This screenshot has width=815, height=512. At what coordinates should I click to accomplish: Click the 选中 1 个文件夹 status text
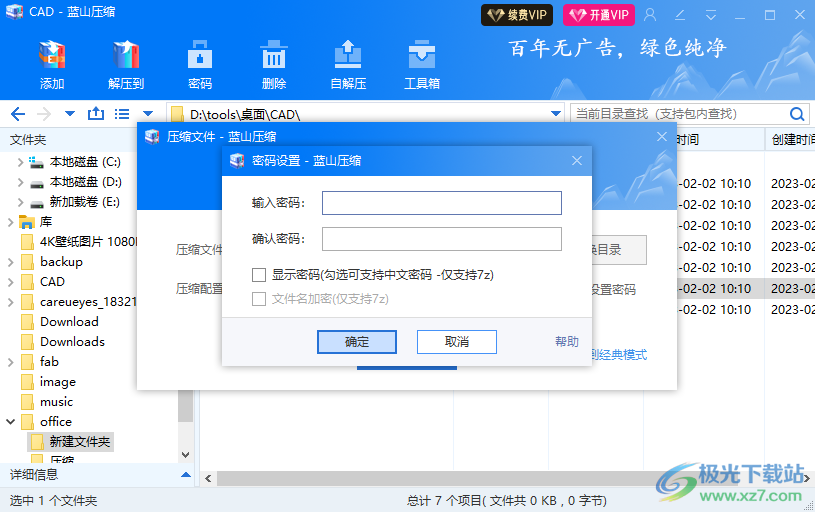click(54, 501)
